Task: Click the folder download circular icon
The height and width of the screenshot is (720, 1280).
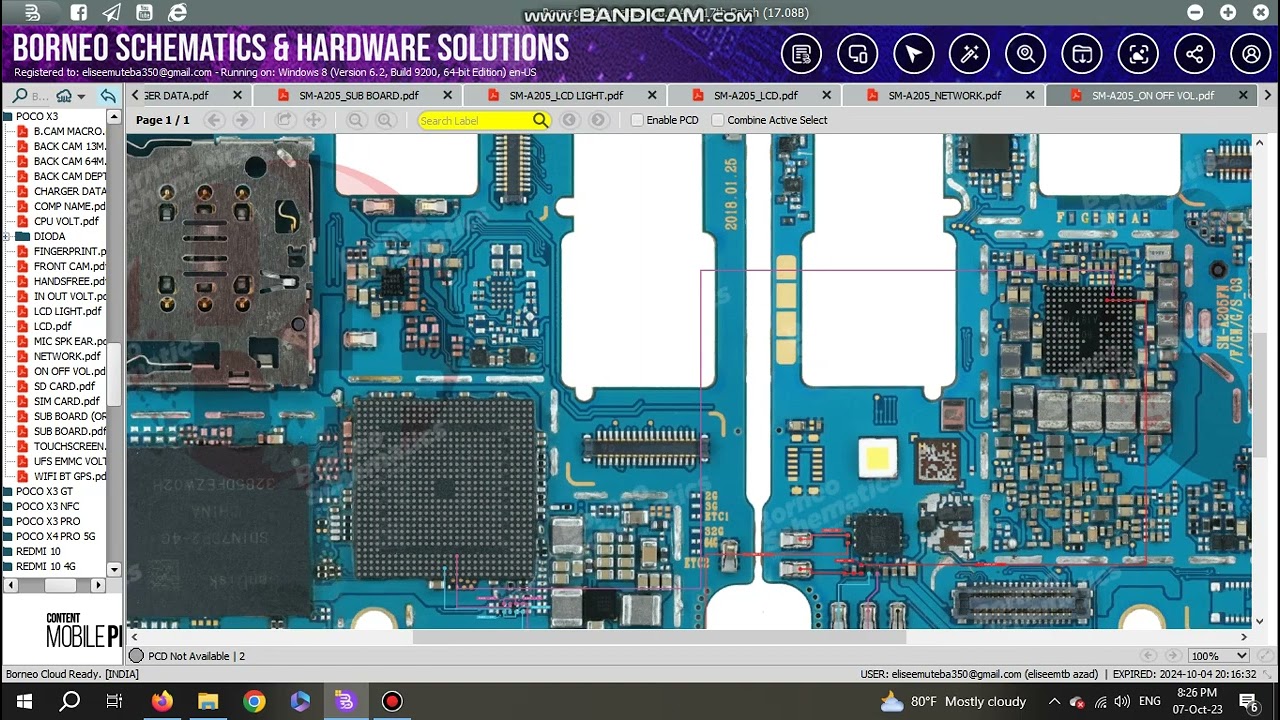Action: point(1082,54)
